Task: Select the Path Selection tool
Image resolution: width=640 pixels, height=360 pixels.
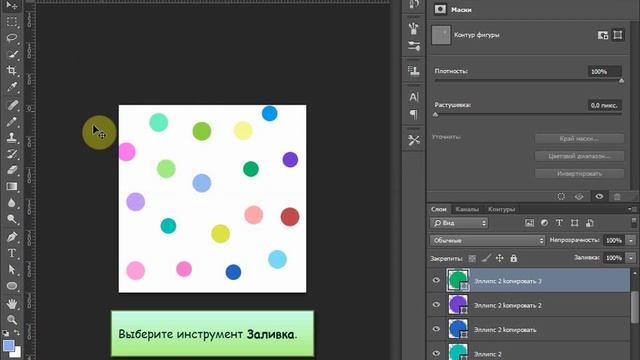Action: pos(12,269)
